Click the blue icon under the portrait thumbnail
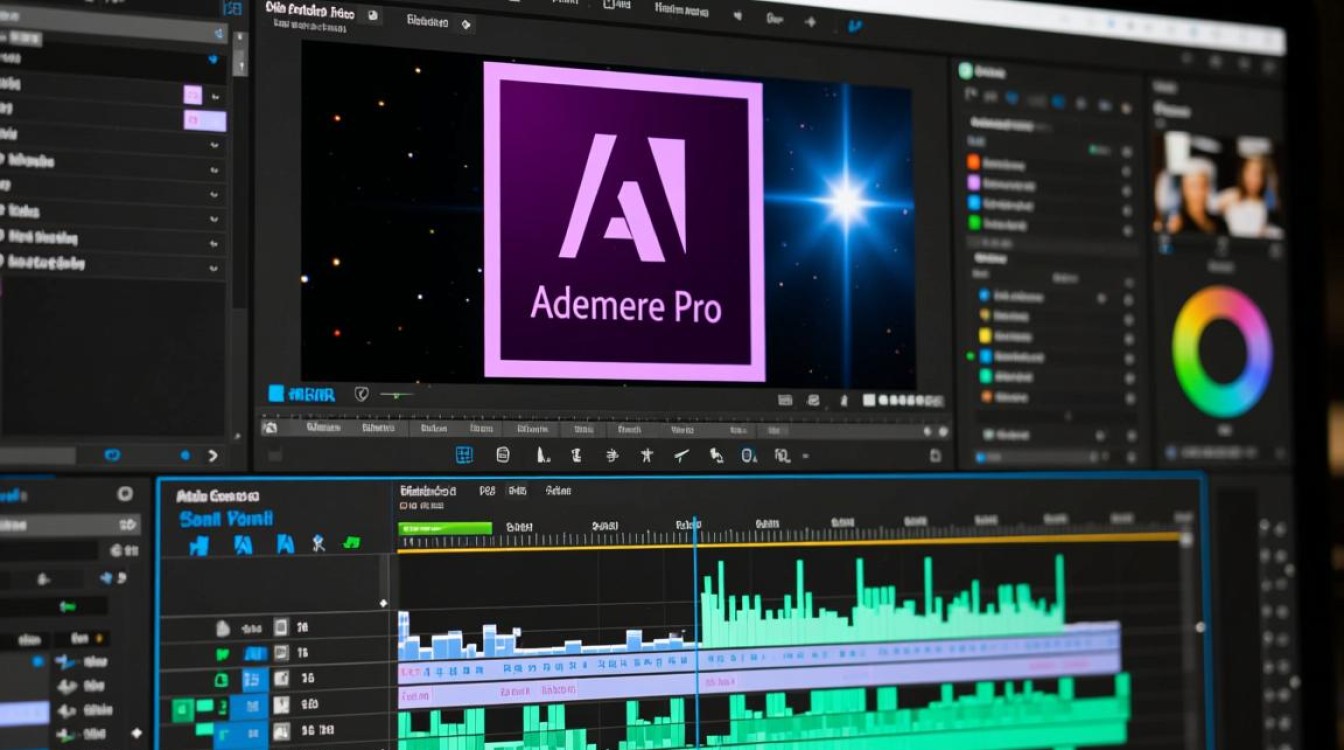 click(x=1165, y=245)
